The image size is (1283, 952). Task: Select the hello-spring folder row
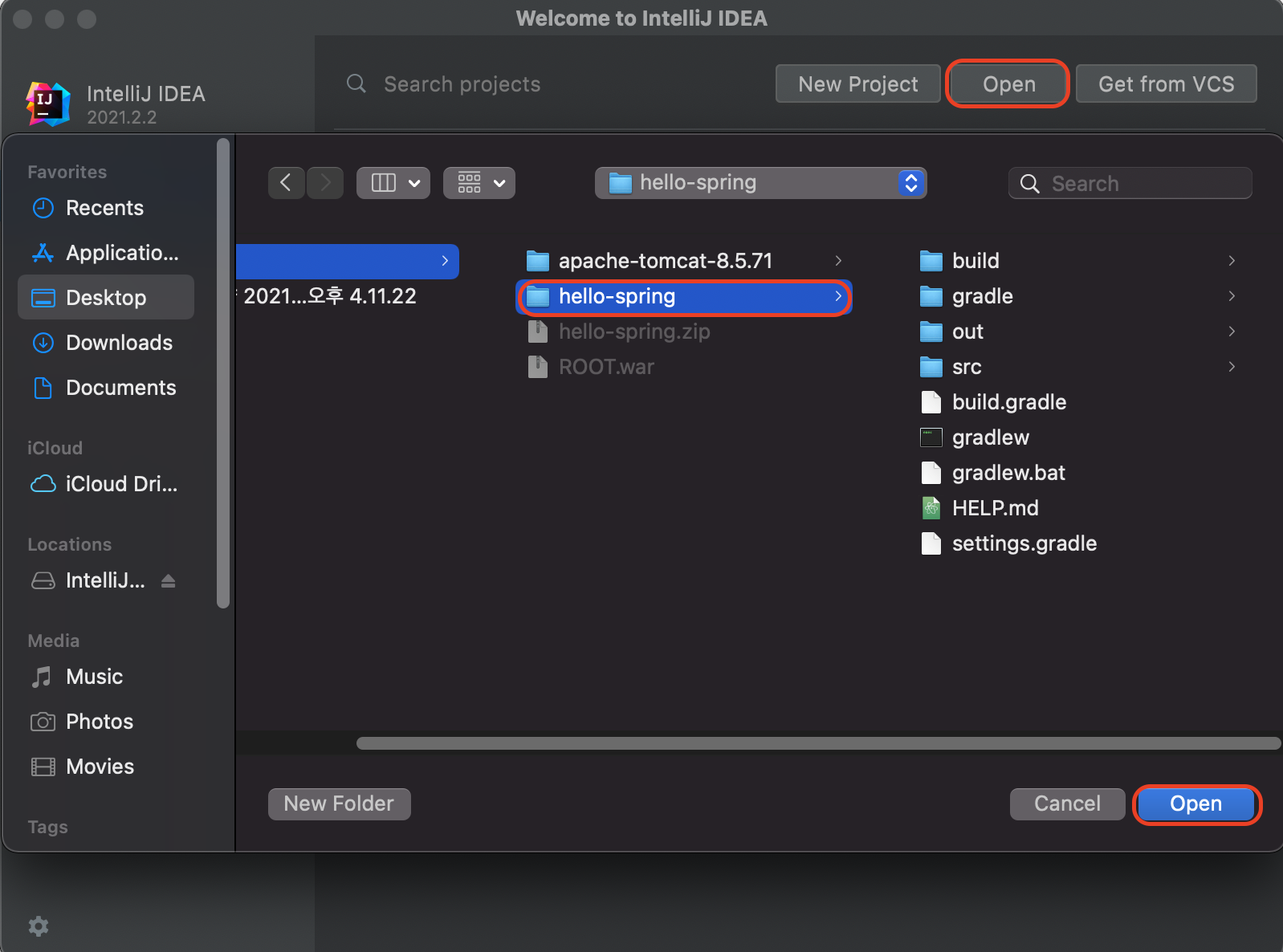[x=684, y=296]
